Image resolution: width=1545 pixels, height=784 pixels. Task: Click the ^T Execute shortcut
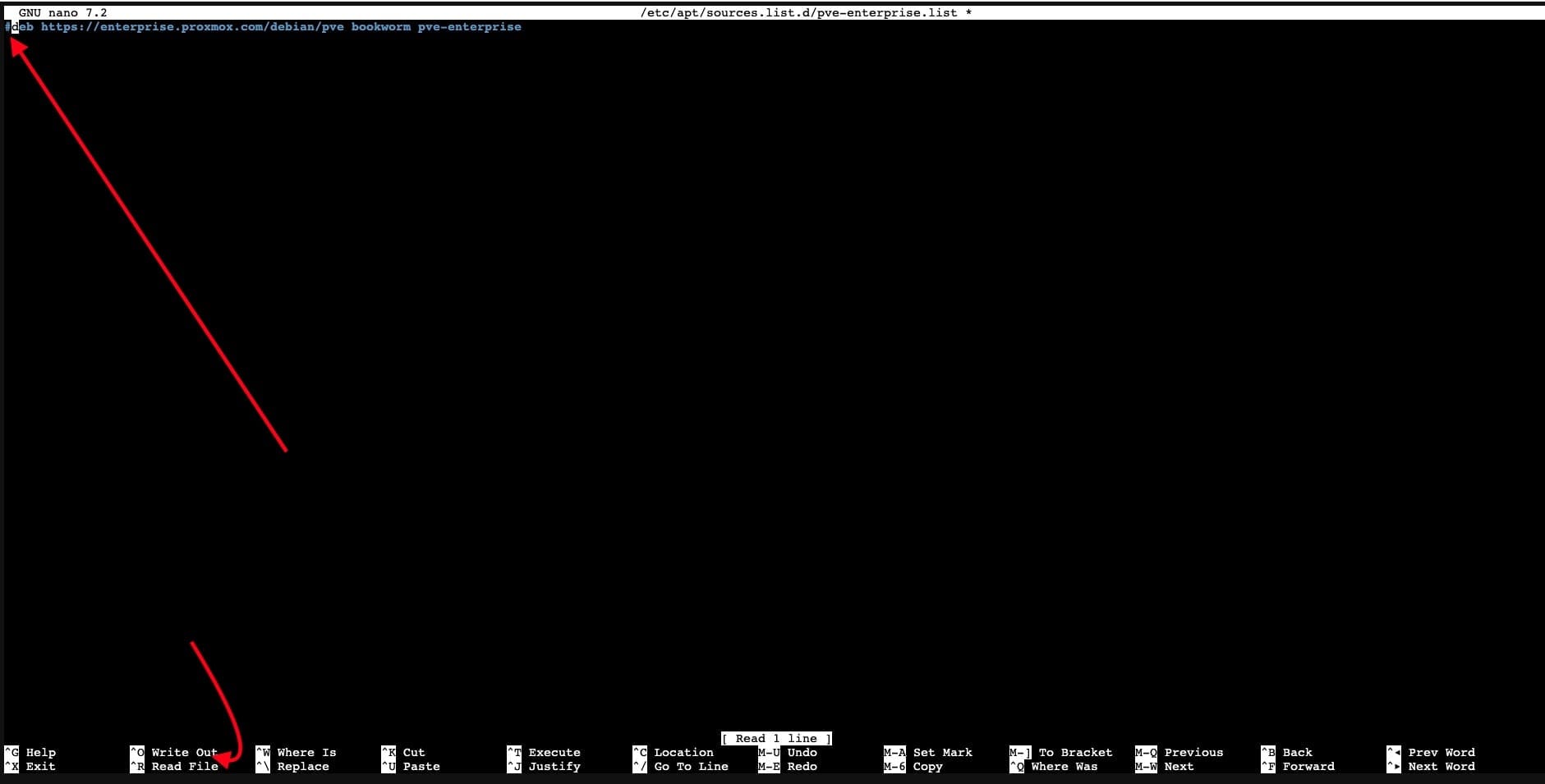coord(544,752)
